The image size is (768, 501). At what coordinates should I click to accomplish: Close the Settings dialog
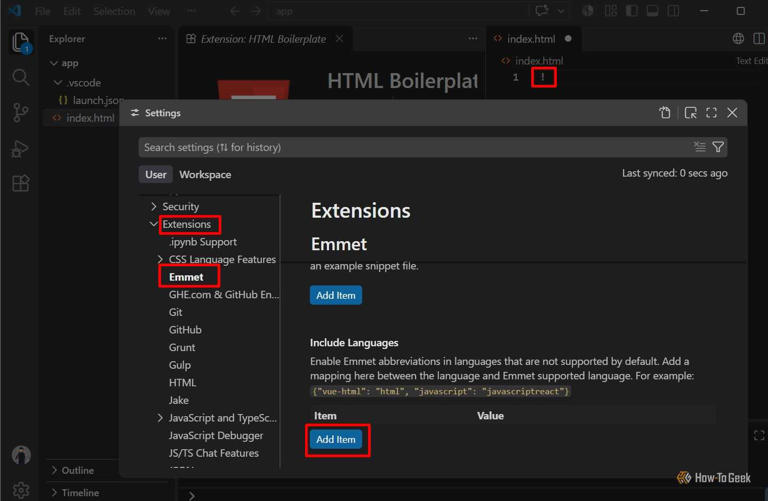tap(732, 113)
